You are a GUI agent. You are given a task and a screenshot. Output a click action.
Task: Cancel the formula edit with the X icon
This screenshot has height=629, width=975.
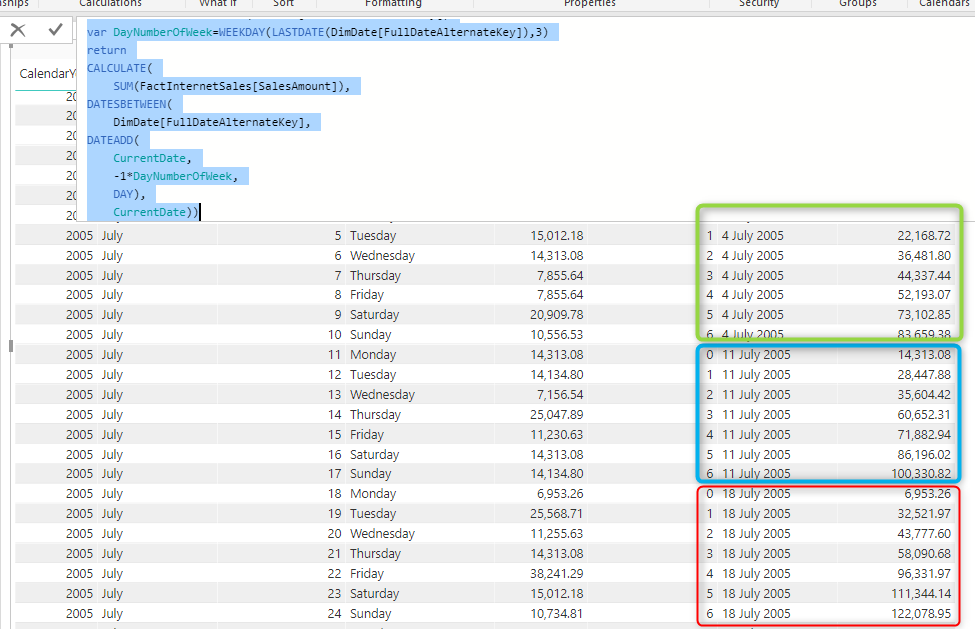(x=17, y=29)
